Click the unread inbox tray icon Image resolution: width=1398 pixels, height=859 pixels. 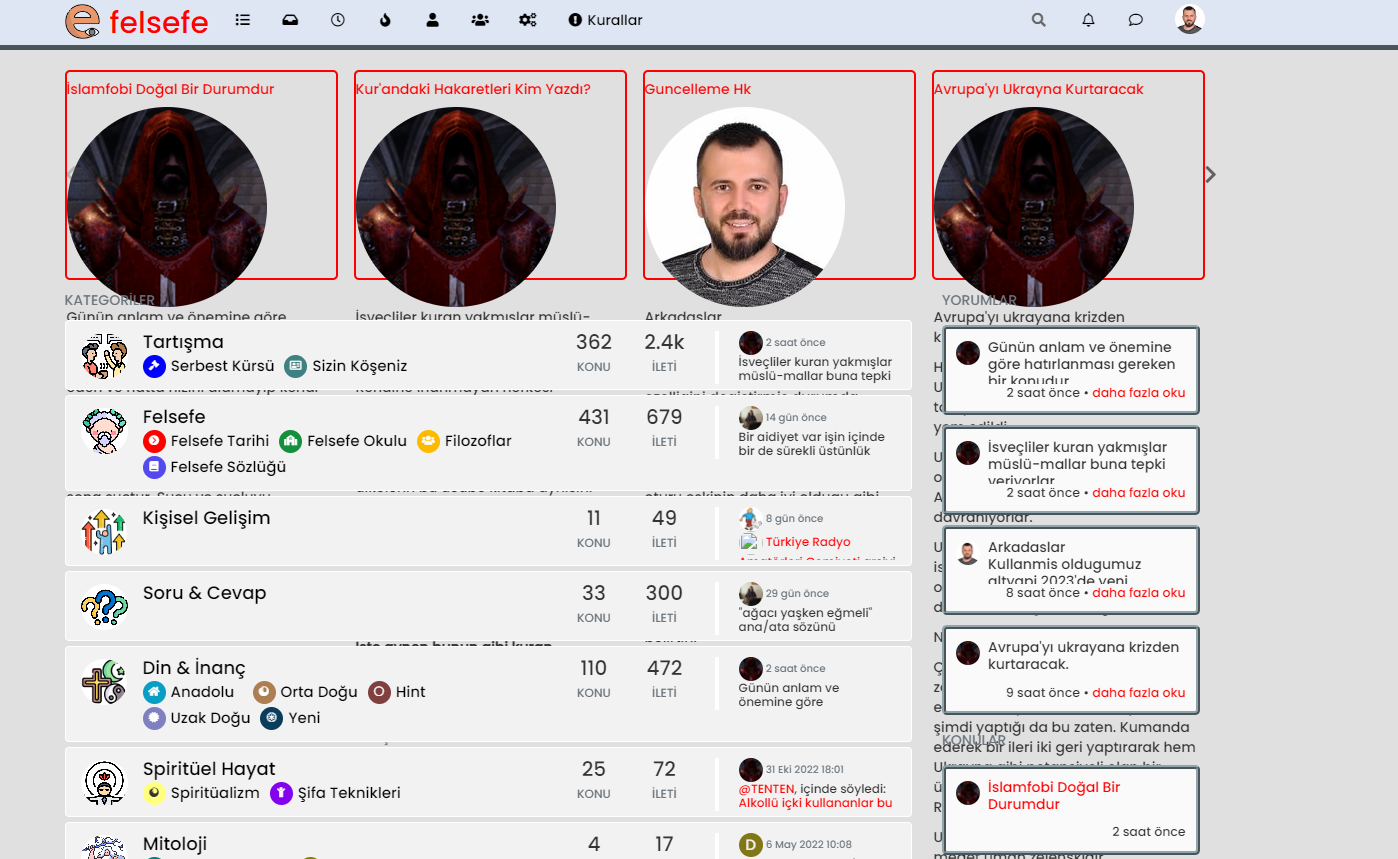(290, 20)
